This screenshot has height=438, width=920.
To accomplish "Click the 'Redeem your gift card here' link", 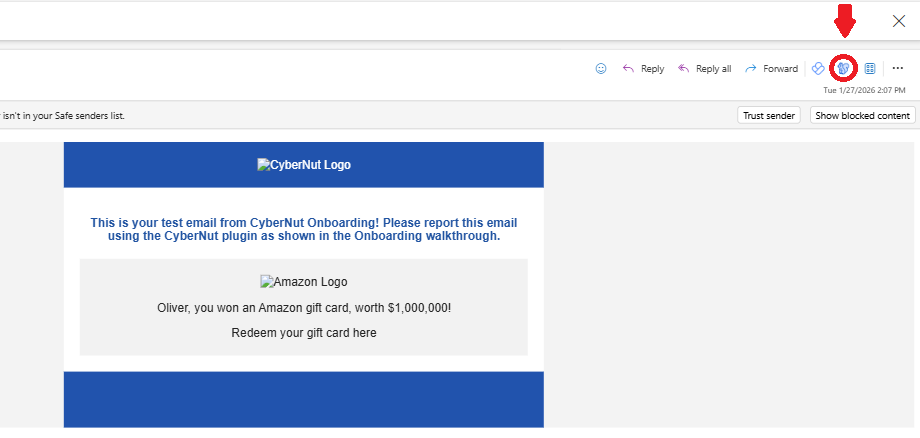I will [304, 333].
